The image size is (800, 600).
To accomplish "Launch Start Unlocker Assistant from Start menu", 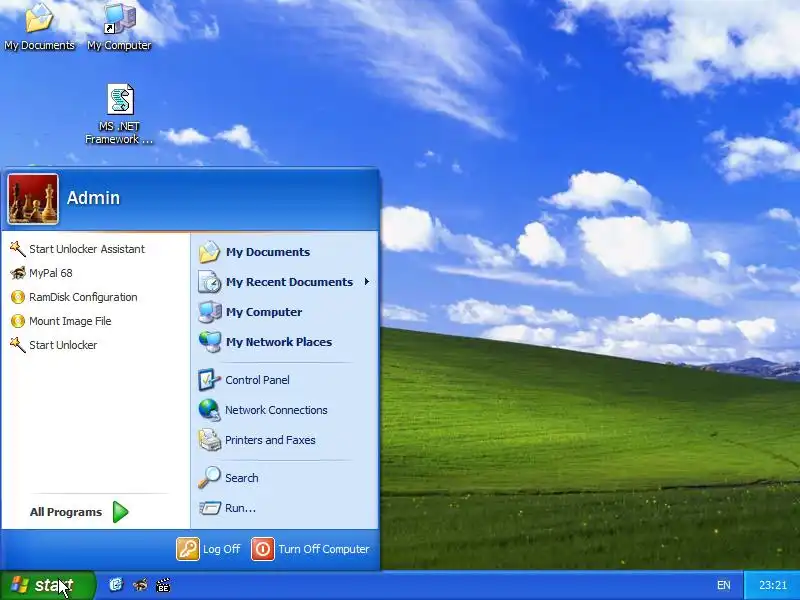I will click(95, 249).
